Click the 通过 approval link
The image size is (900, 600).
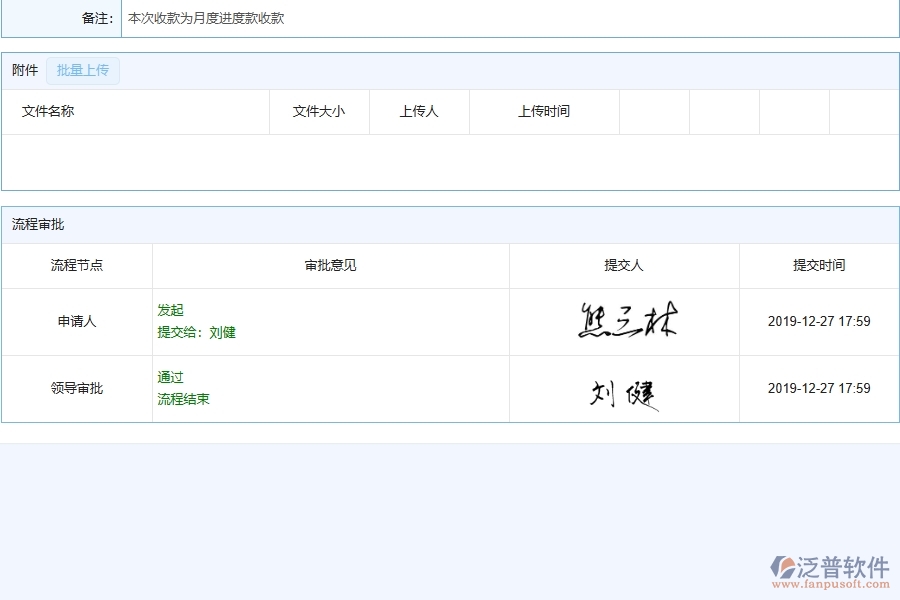(170, 377)
